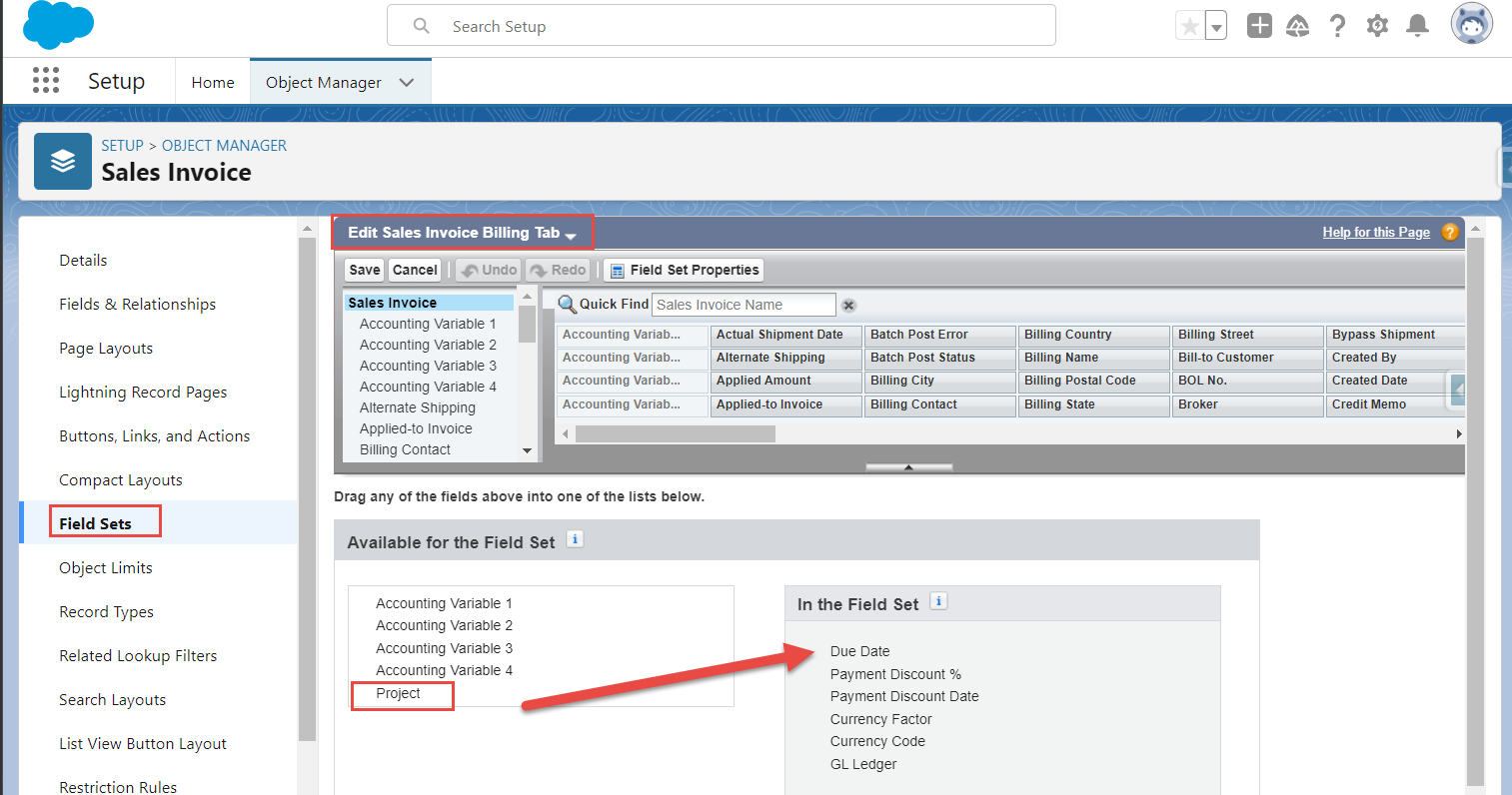This screenshot has width=1512, height=795.
Task: Open Lightning Record Pages
Action: tap(143, 393)
